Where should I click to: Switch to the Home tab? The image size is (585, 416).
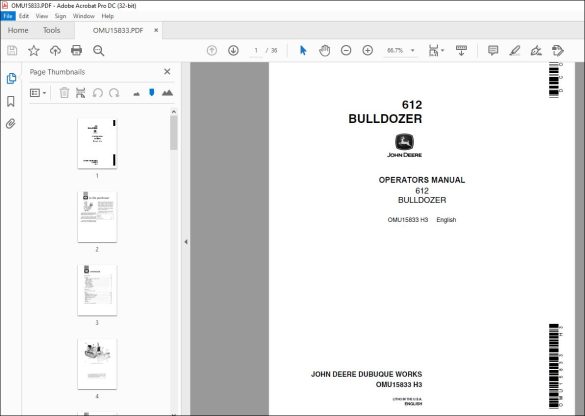click(18, 30)
